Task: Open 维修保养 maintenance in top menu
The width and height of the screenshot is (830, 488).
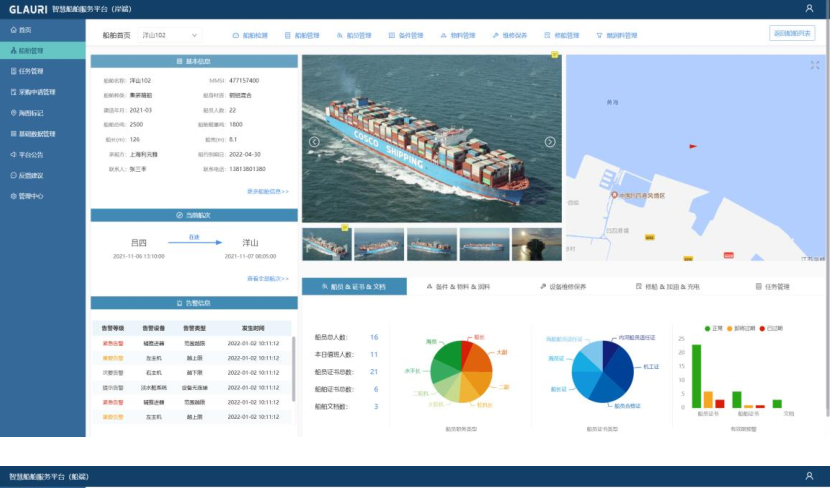Action: pos(510,35)
